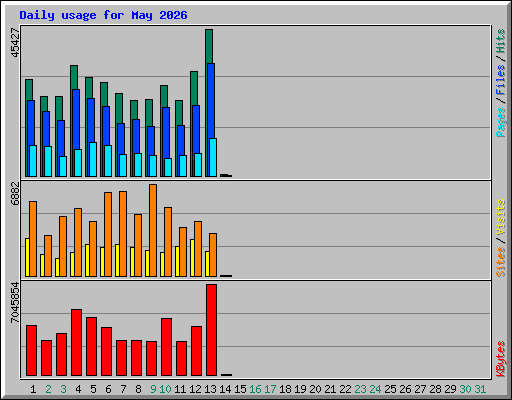Viewport: 512px width, 400px height.
Task: Click the green day 31 label on the x-axis
Action: pos(480,389)
